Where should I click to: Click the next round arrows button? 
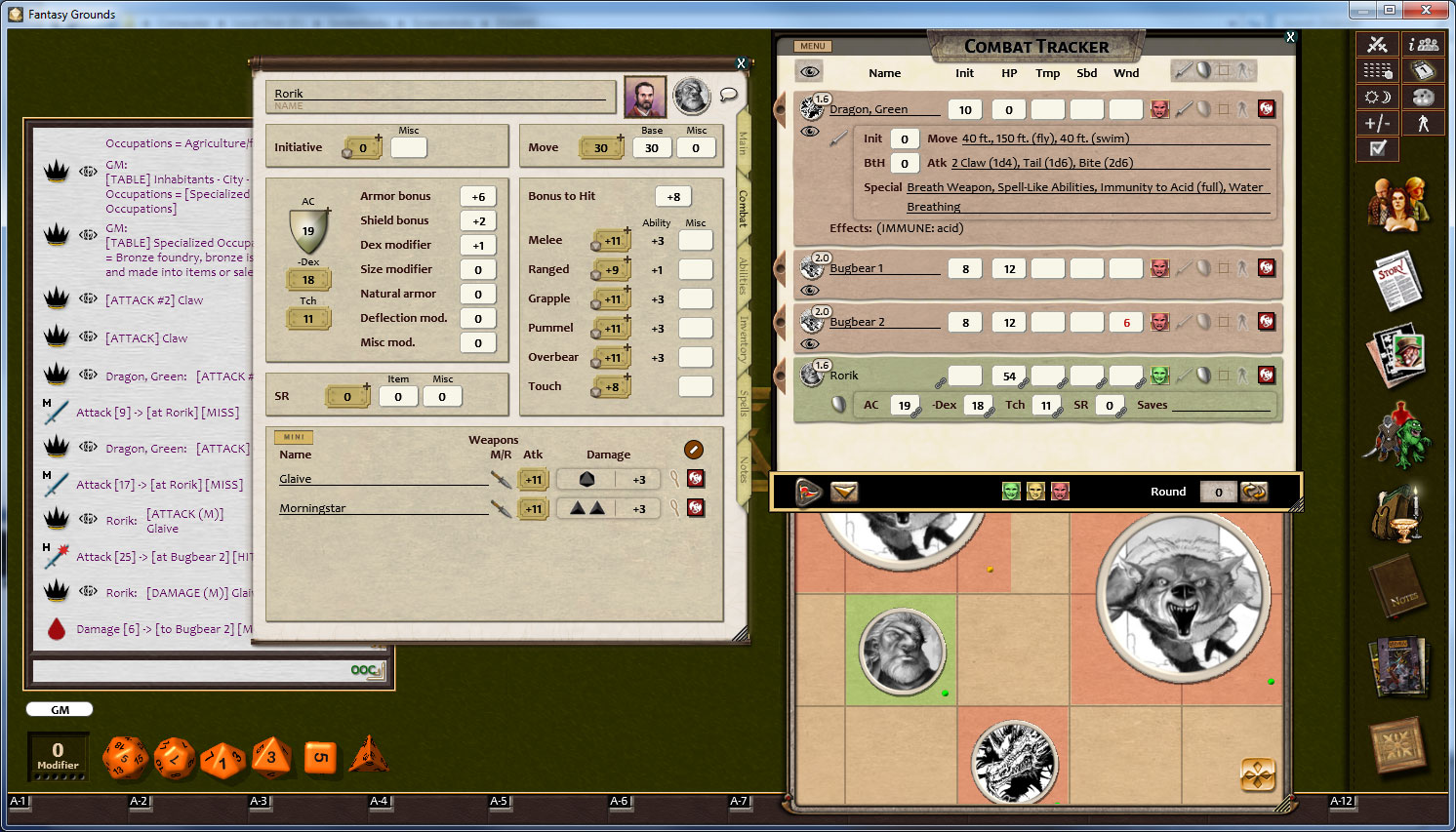(1254, 492)
